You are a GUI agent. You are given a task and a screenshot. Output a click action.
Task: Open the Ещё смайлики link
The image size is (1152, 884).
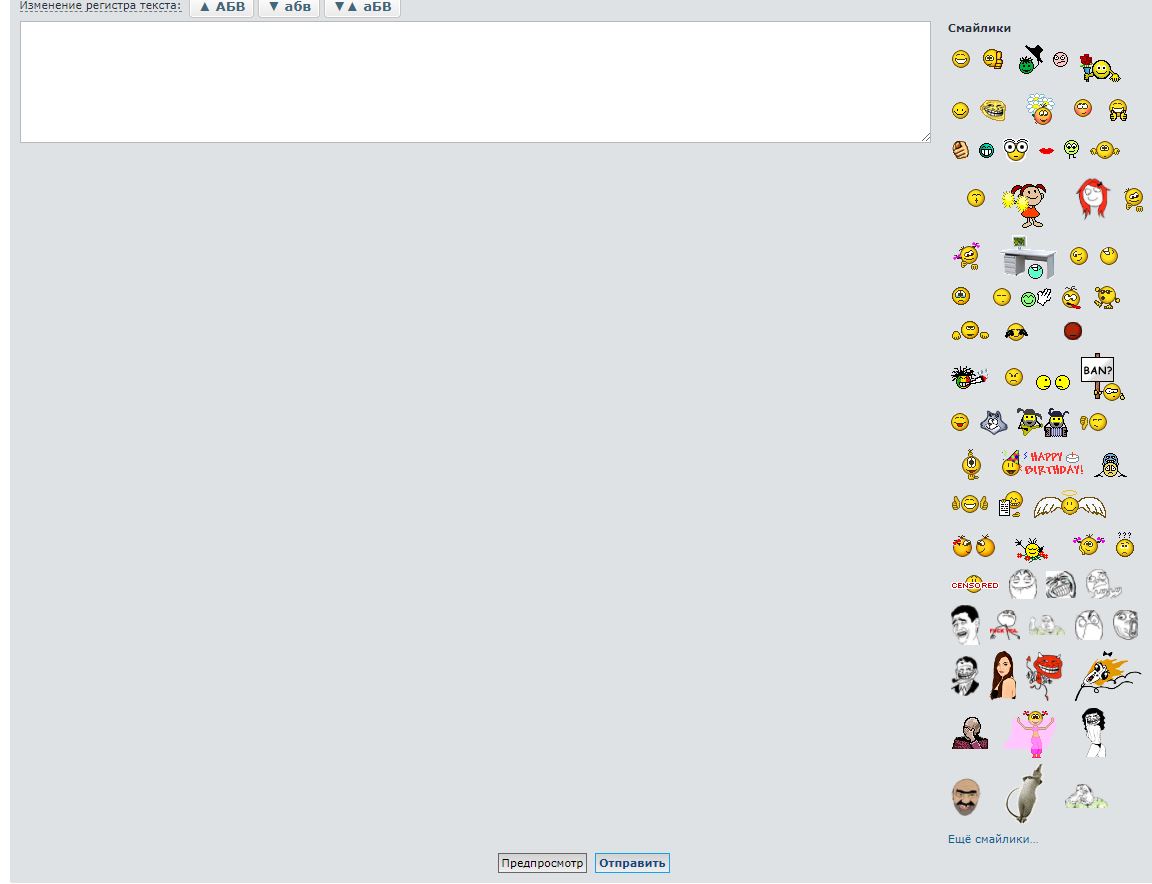tap(992, 839)
